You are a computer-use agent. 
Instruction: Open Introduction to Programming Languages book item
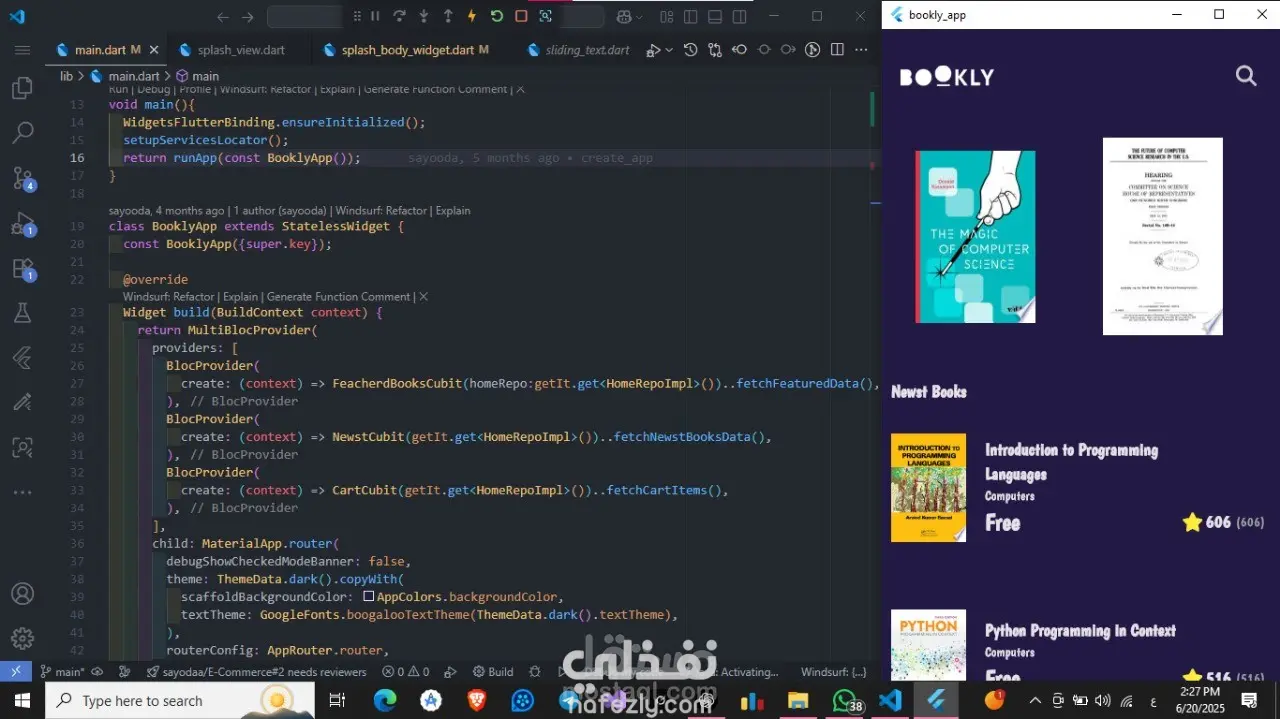[x=1076, y=487]
